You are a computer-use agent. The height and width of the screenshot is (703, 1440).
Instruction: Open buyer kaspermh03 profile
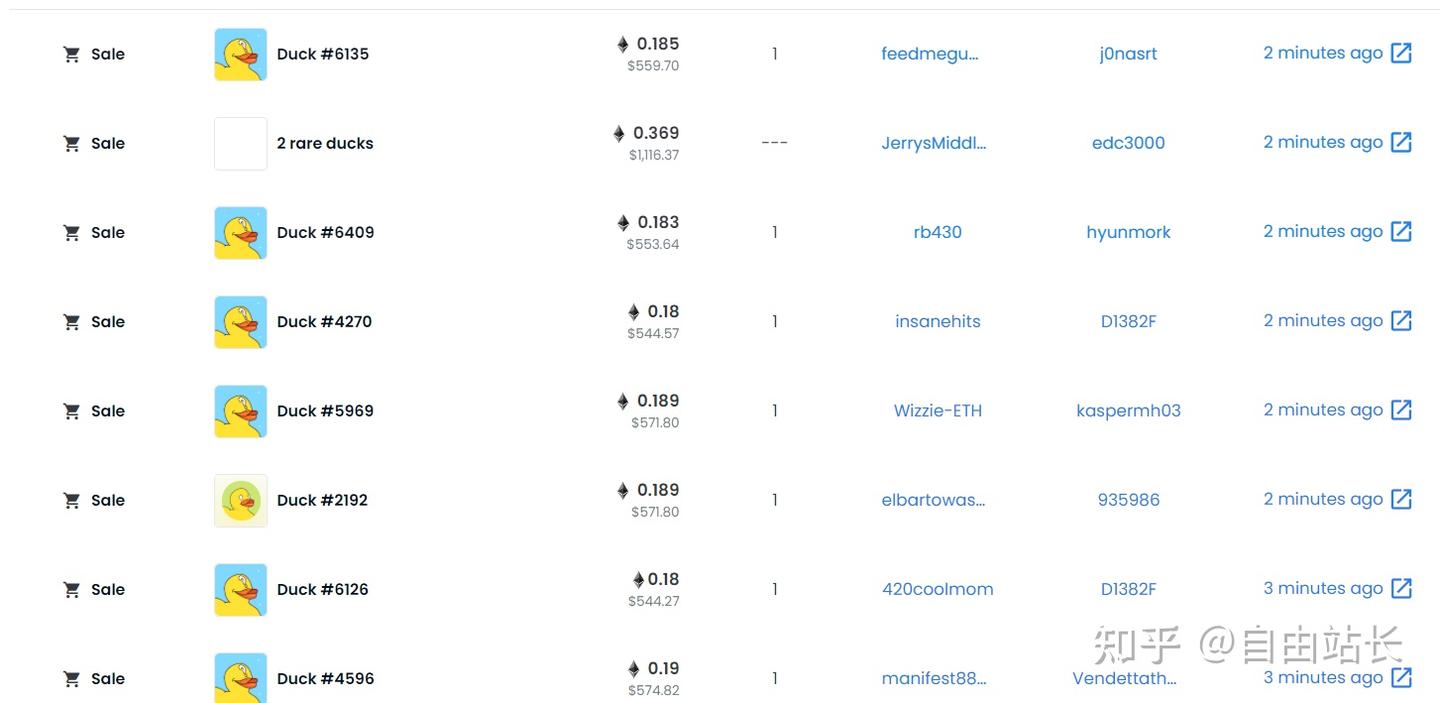pos(1128,410)
